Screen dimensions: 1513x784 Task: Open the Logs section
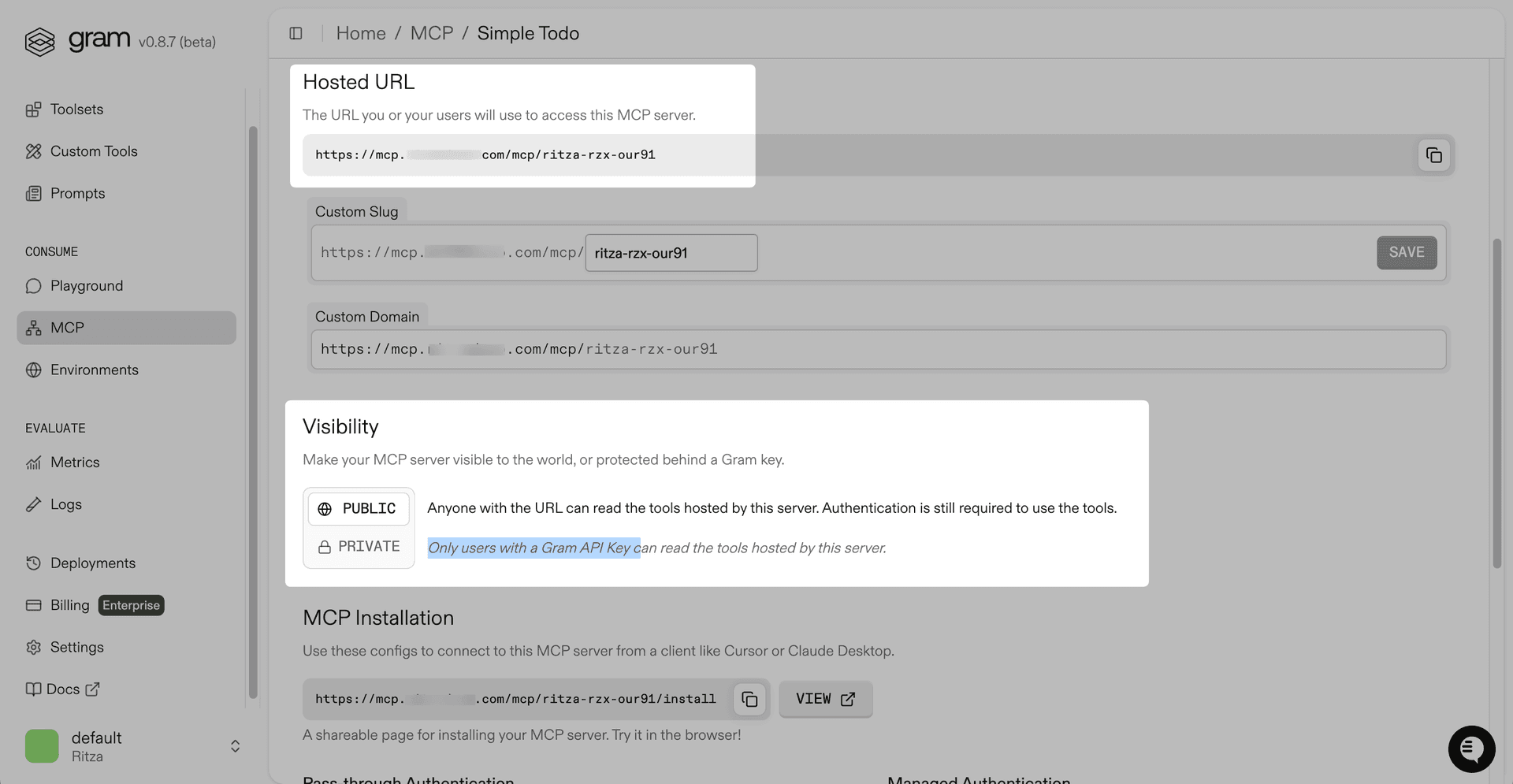click(x=66, y=503)
